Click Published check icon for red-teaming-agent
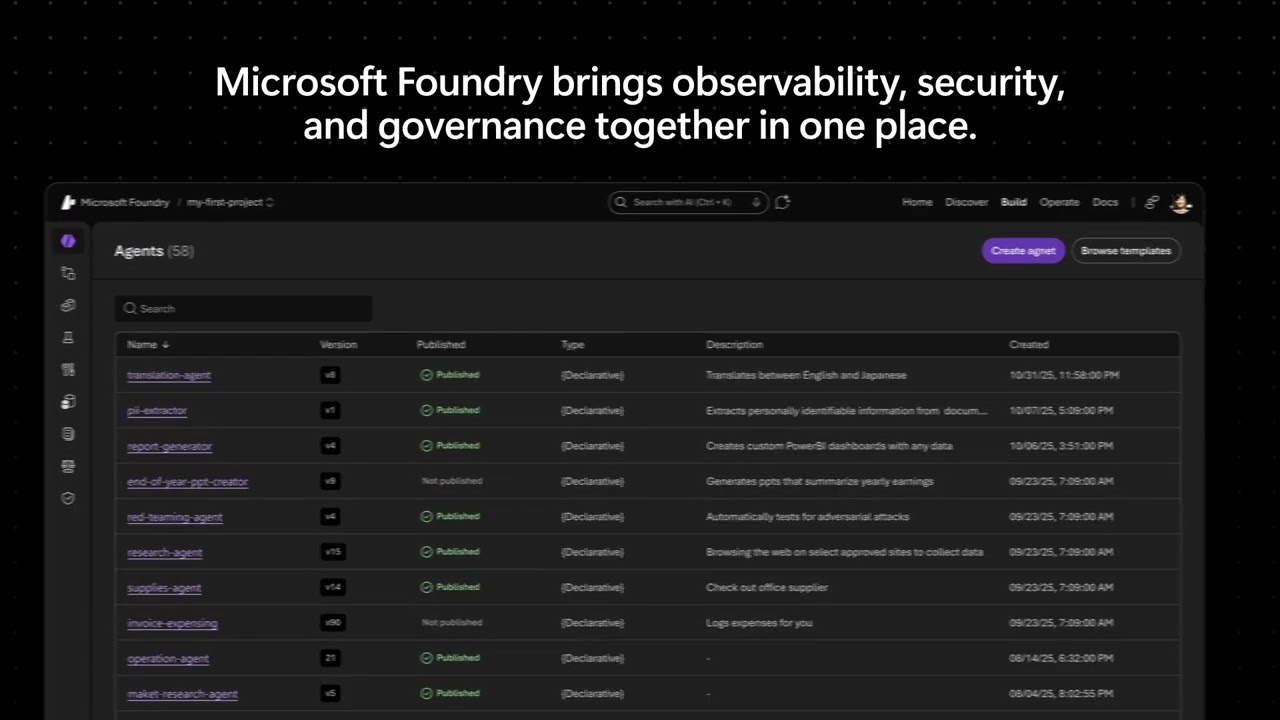The image size is (1280, 720). click(x=426, y=516)
